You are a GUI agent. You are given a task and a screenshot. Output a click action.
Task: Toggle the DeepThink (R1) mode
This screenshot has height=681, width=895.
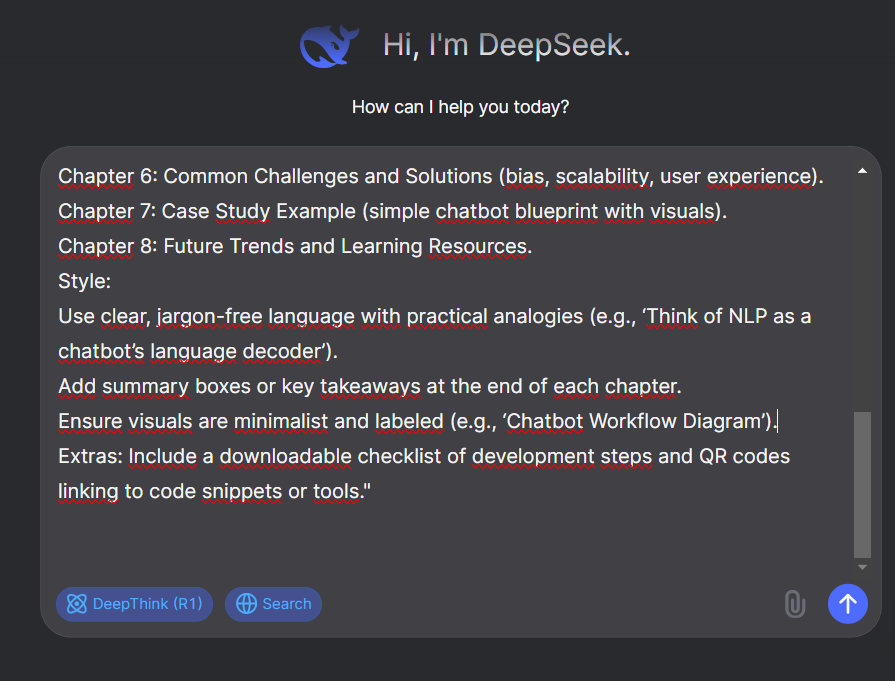click(134, 604)
